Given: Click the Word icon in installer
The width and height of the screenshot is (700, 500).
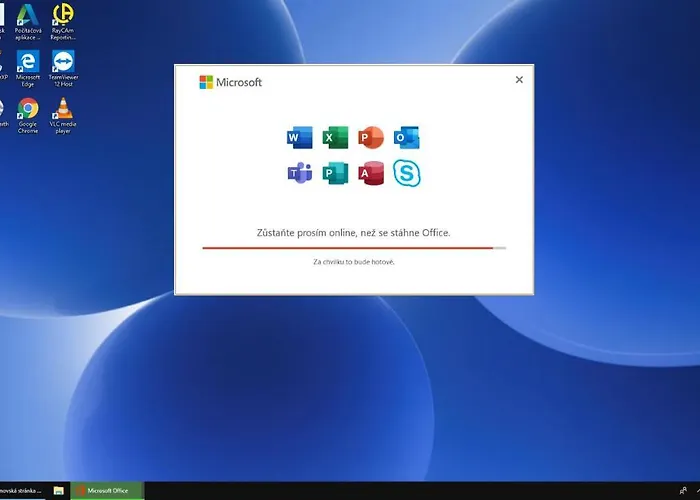Looking at the screenshot, I should 300,138.
